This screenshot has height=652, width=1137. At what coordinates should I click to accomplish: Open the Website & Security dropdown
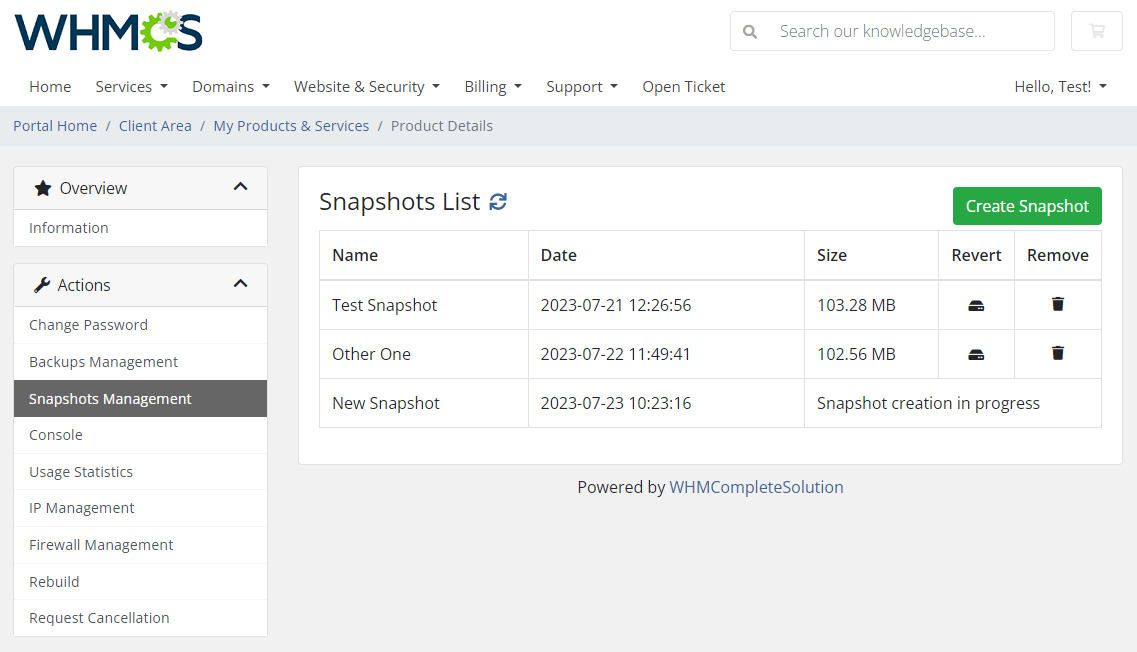tap(366, 86)
